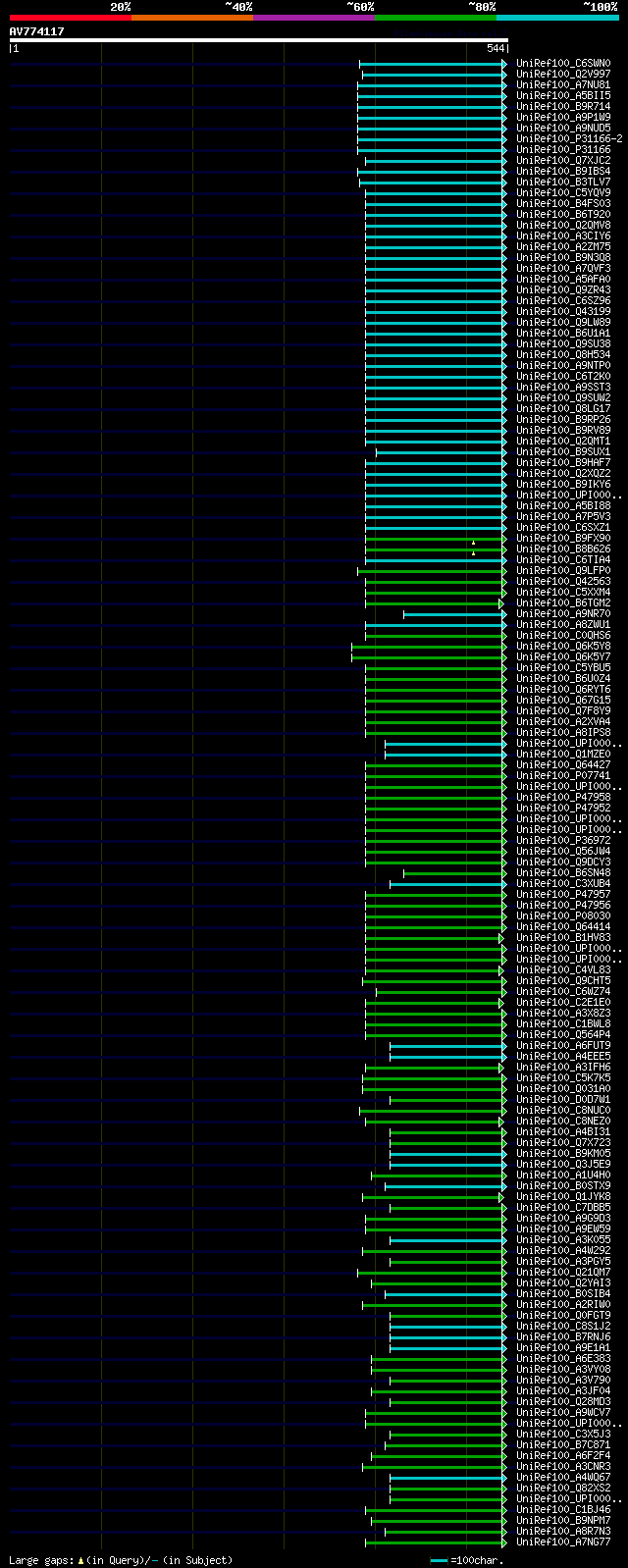Image resolution: width=628 pixels, height=1568 pixels.
Task: Click the UniRef100_Q9ZR43 label
Action: (x=563, y=290)
